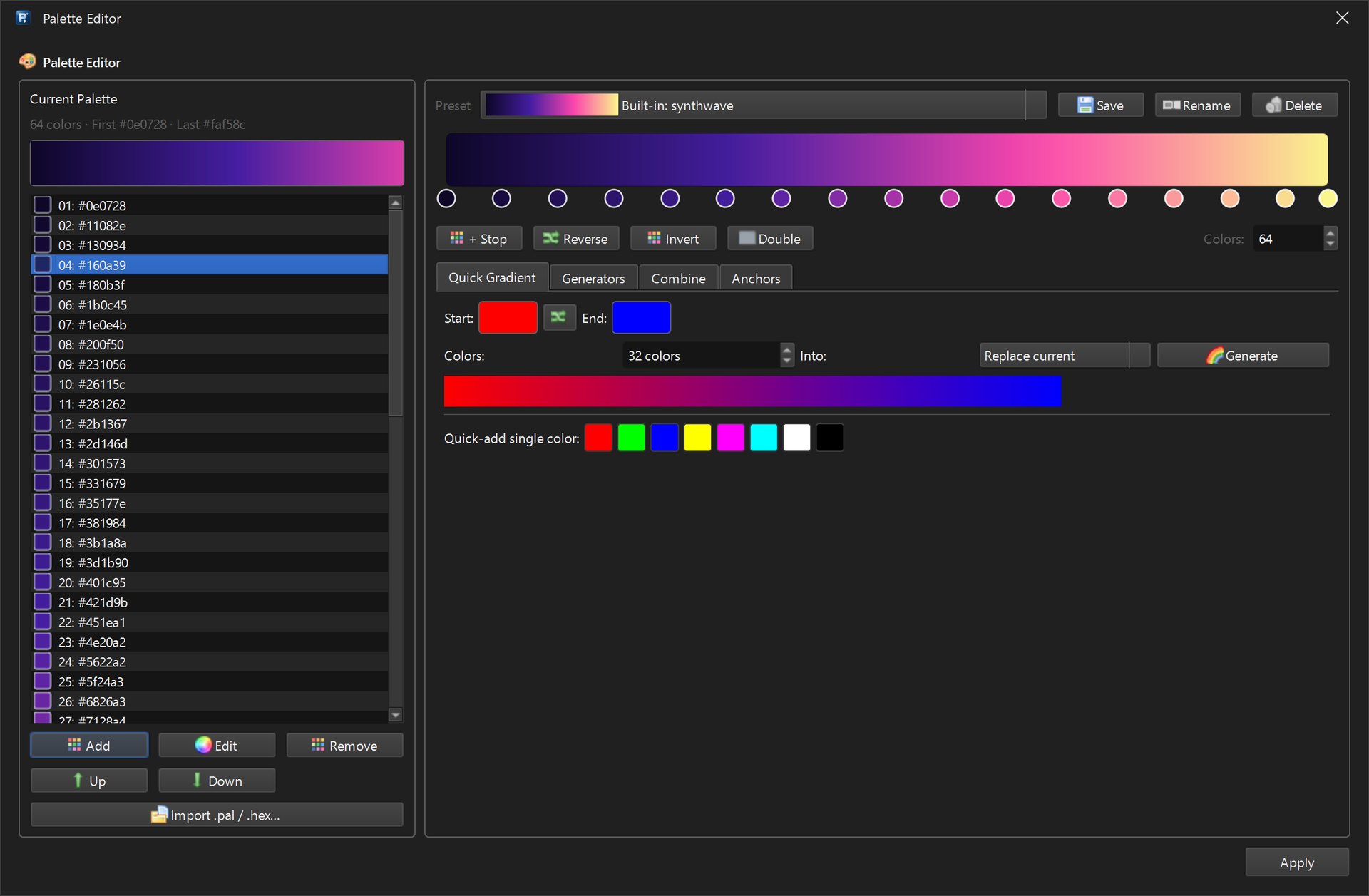Quick-add the white color
The height and width of the screenshot is (896, 1369).
[796, 438]
